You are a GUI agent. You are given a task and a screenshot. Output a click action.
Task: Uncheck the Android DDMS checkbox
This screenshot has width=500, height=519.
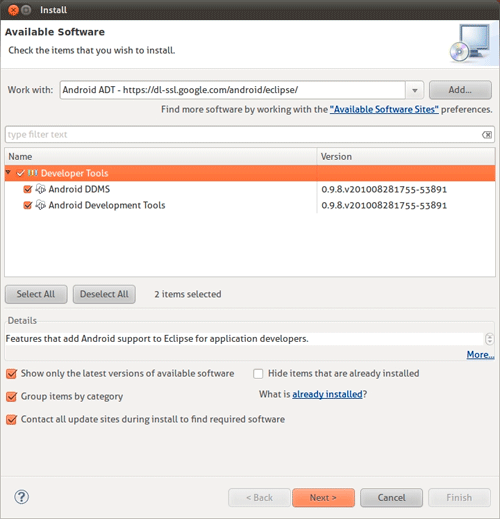coord(28,189)
